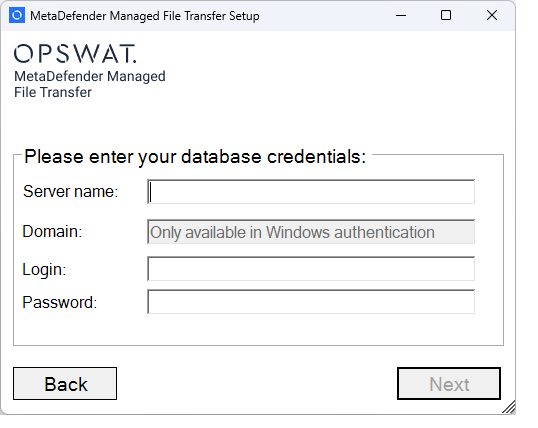Click the 'Login:' label
Screen dimensions: 538x428
point(44,269)
